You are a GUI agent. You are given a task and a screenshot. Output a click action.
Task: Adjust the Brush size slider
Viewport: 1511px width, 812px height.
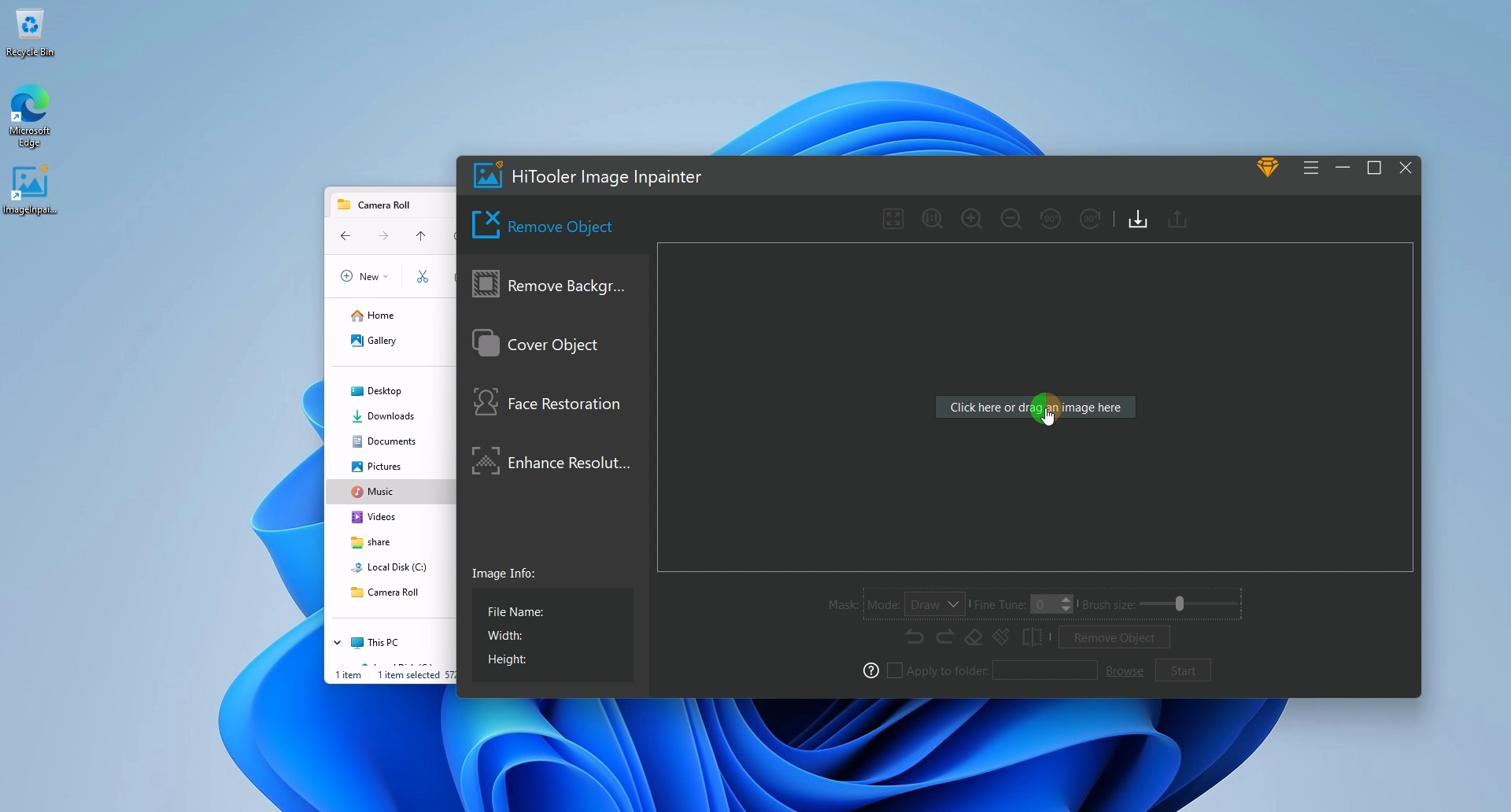click(x=1178, y=603)
